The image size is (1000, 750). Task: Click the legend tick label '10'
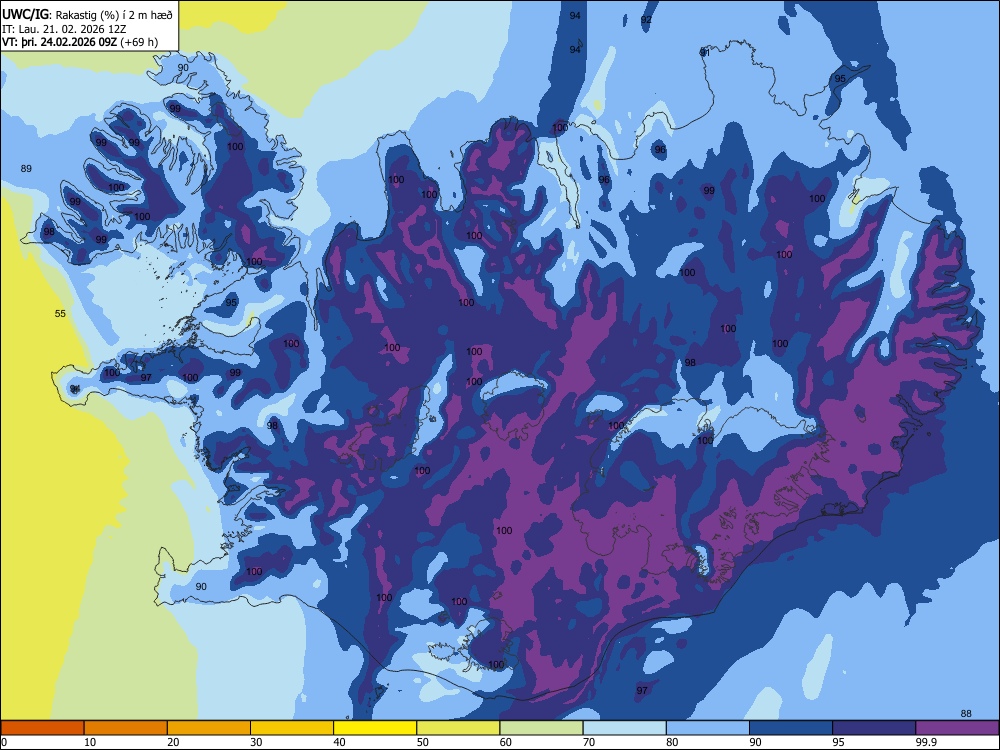[90, 742]
